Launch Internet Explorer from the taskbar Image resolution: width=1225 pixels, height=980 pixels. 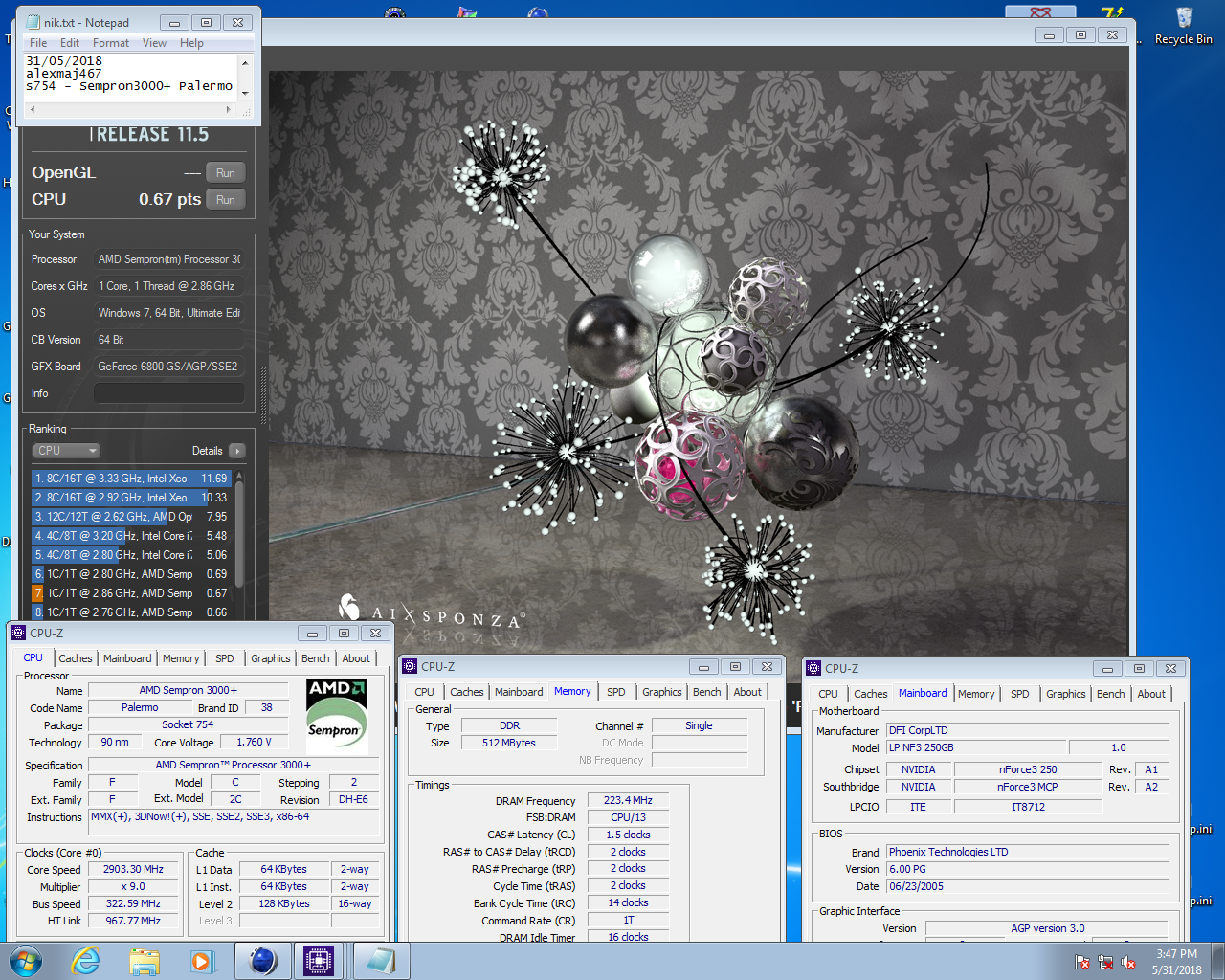pos(86,961)
